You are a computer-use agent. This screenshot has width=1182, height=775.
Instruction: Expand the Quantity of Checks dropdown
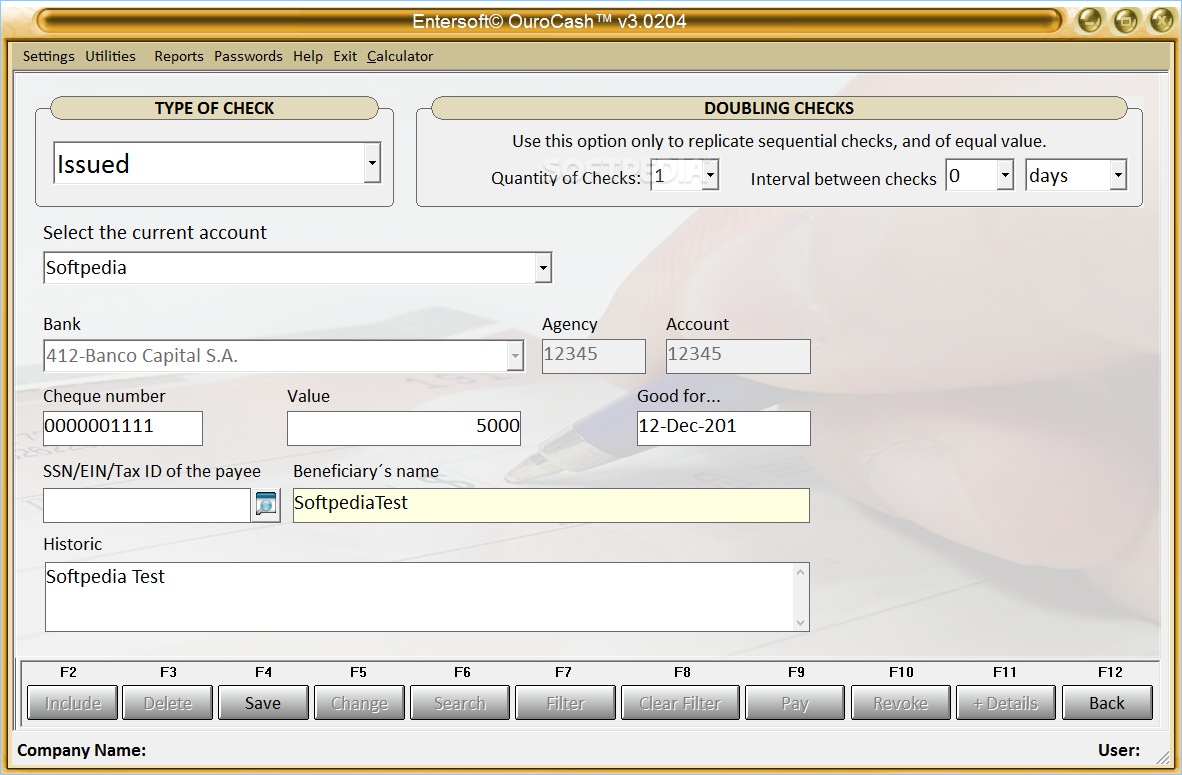pos(710,175)
